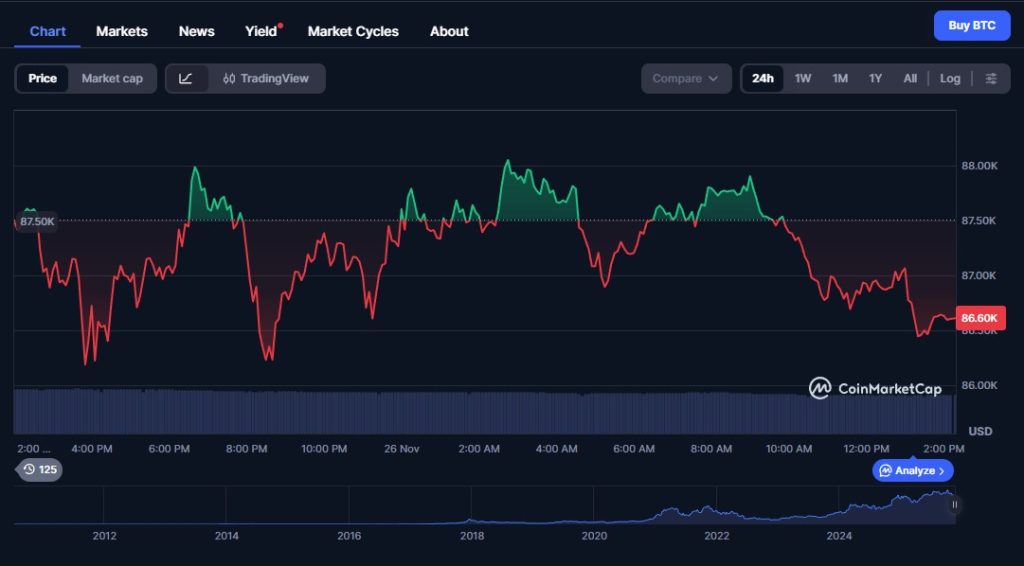Viewport: 1024px width, 566px height.
Task: Open the Markets tab
Action: [x=122, y=31]
